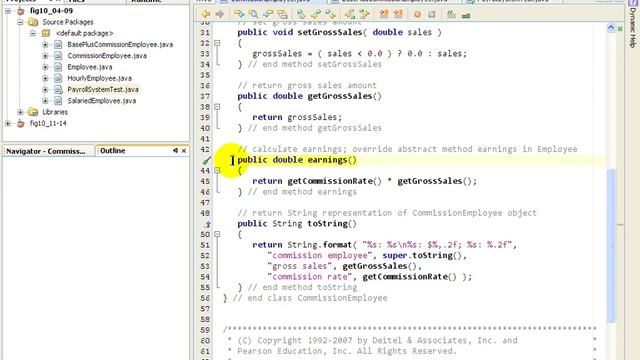The width and height of the screenshot is (640, 360).
Task: Go back to last edit location
Action: click(x=205, y=15)
